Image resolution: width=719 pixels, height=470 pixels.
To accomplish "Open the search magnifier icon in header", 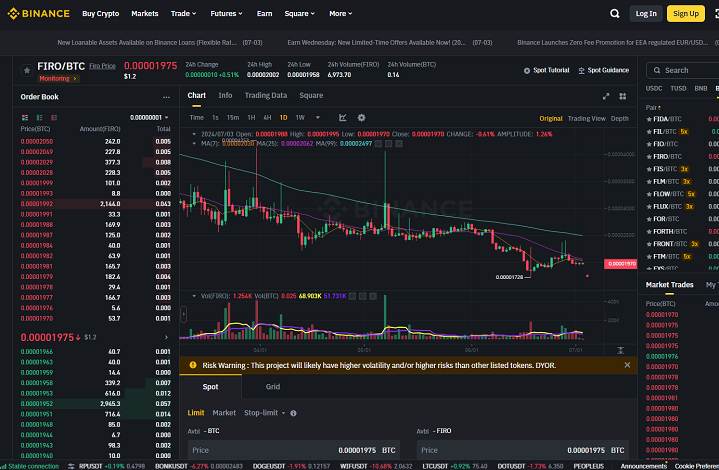I will coord(614,14).
